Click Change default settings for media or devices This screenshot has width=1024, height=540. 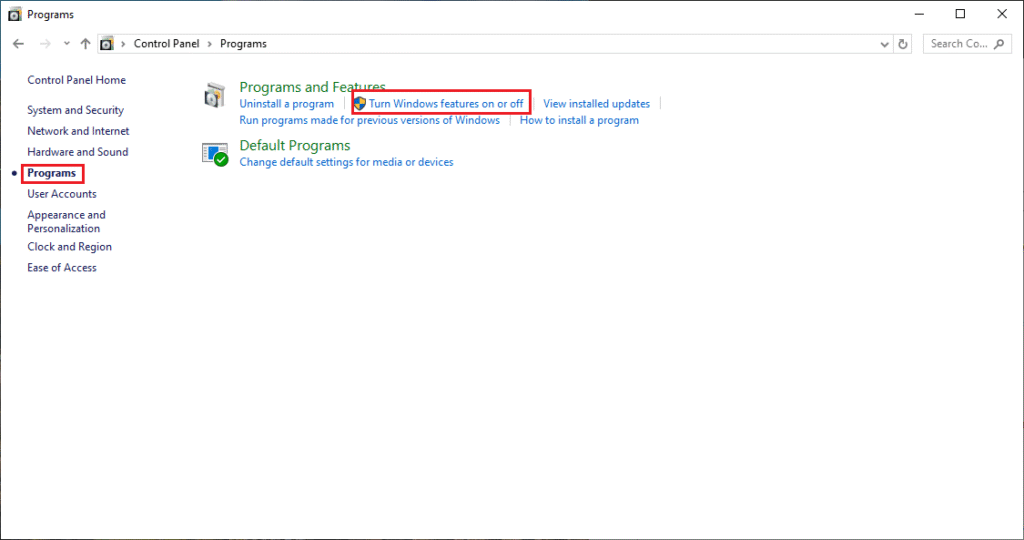click(x=346, y=162)
